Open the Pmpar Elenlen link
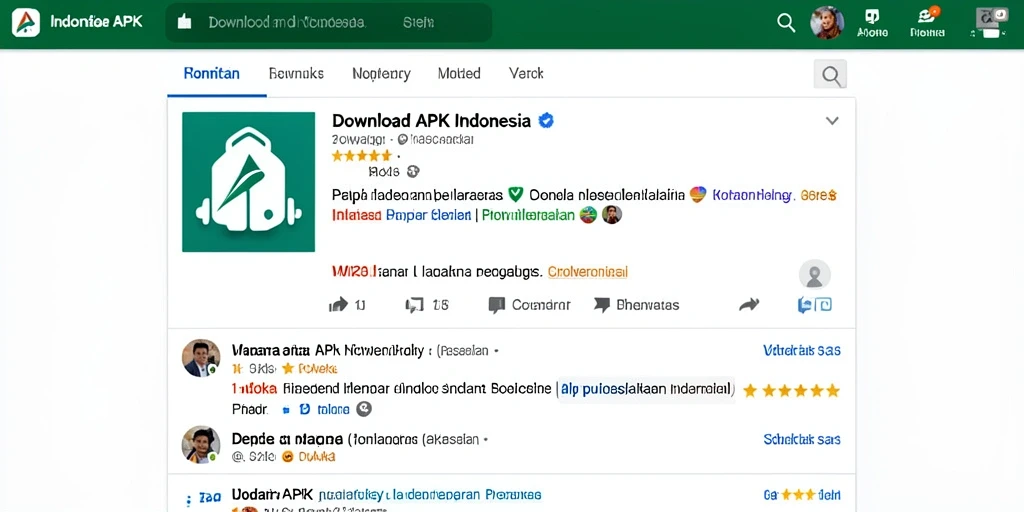 point(428,215)
